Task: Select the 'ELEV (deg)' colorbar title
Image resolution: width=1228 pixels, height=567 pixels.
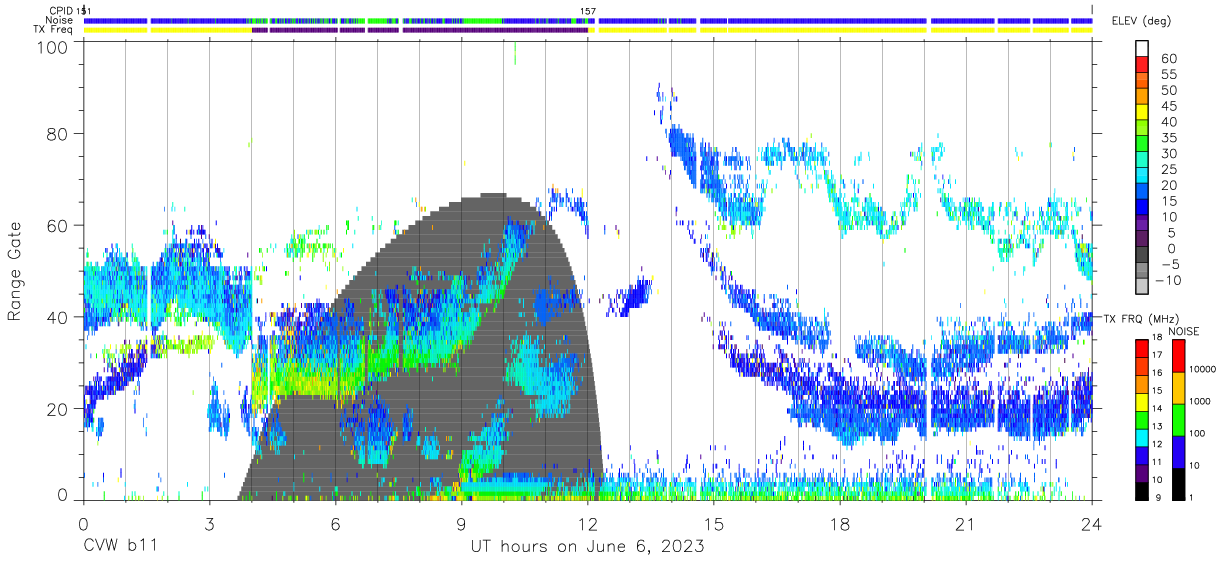Action: pos(1142,21)
